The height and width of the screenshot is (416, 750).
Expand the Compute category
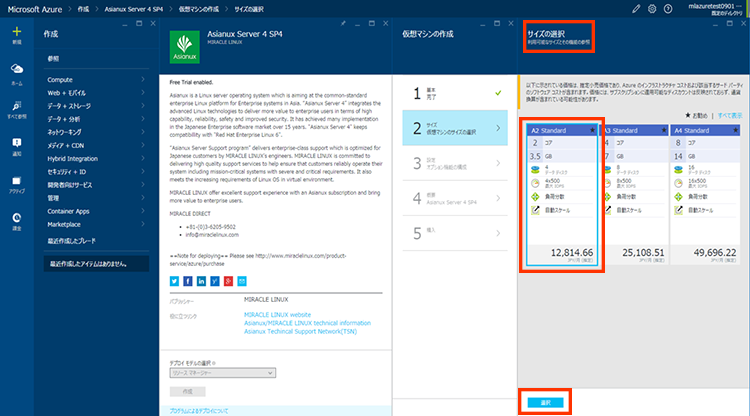(x=96, y=80)
